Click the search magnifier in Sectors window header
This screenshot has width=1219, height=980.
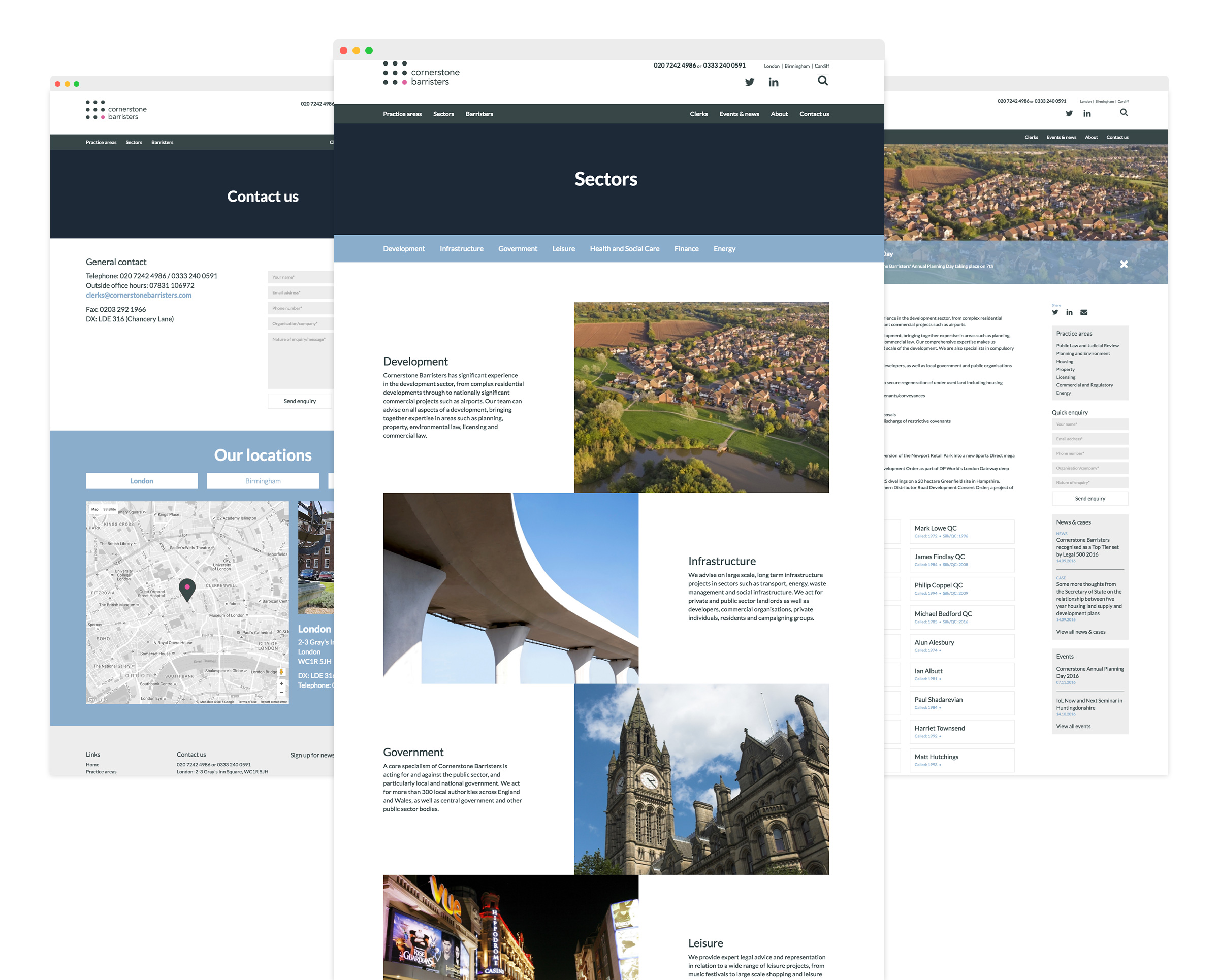[x=823, y=81]
